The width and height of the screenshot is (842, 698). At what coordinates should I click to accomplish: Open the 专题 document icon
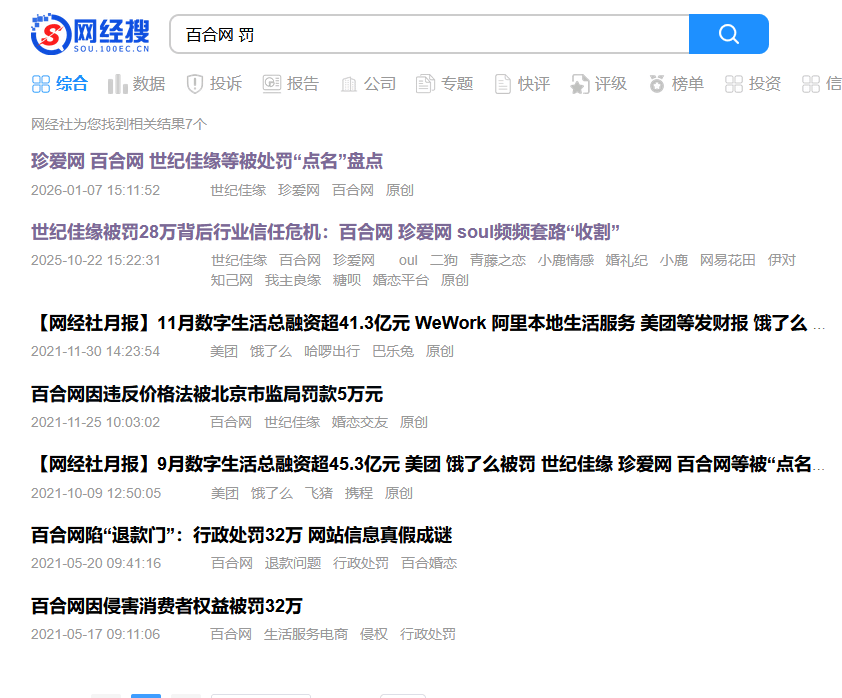[x=425, y=84]
